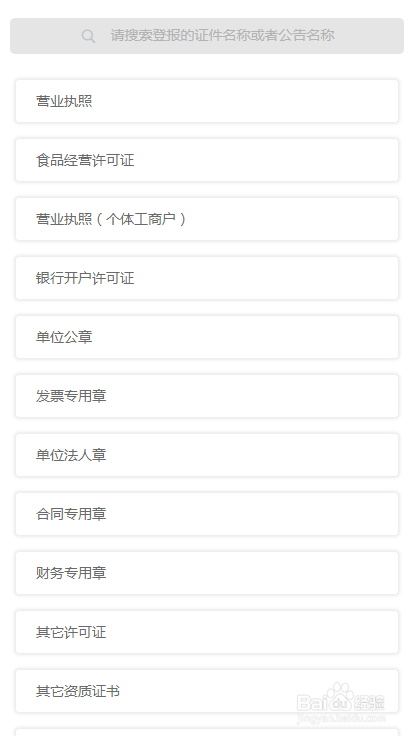The width and height of the screenshot is (414, 736).
Task: Click the jingyan.baidu.com watermark link
Action: pos(341,718)
